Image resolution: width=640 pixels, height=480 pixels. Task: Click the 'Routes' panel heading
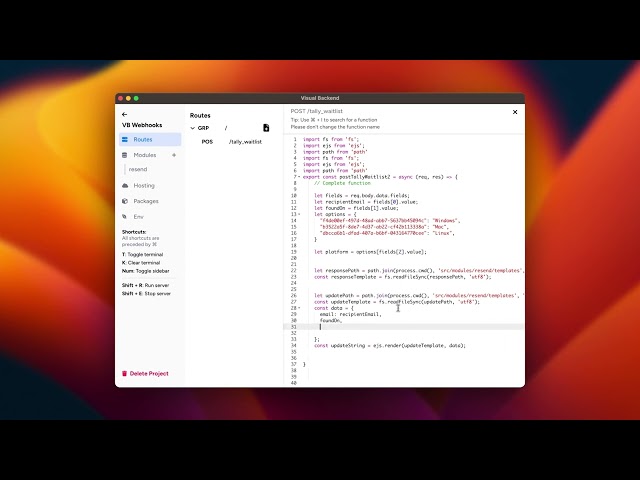coord(200,116)
